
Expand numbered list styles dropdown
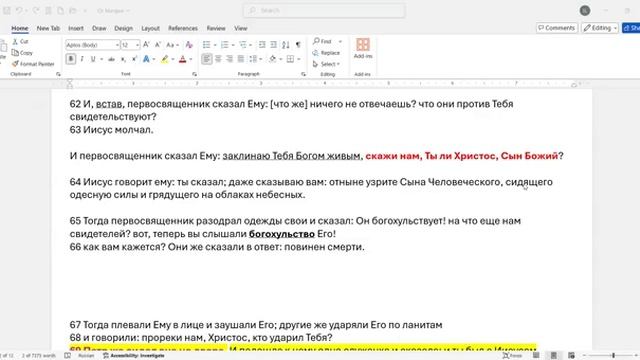coord(233,45)
